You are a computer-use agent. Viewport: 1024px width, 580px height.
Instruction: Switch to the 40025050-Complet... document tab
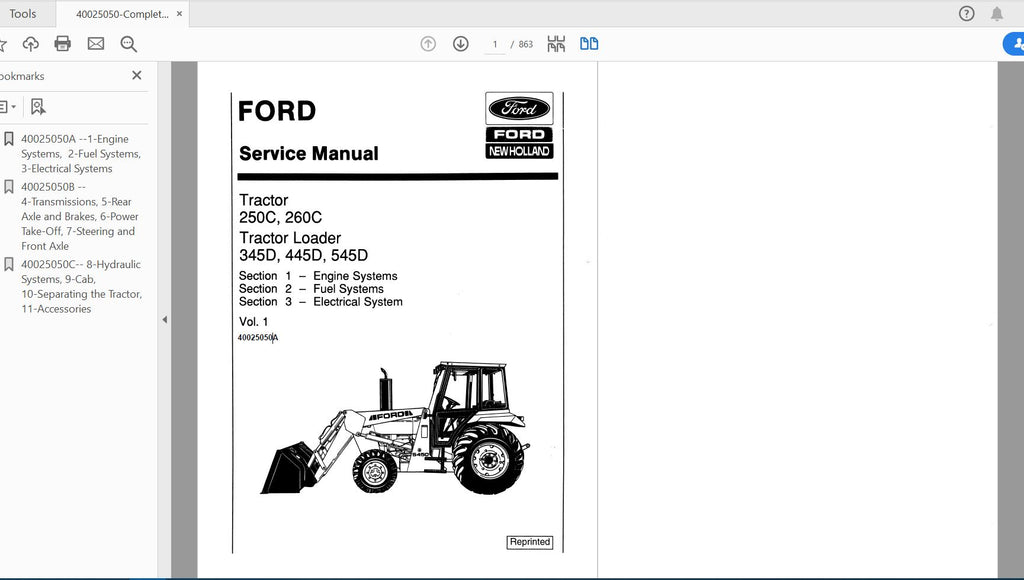pos(121,14)
